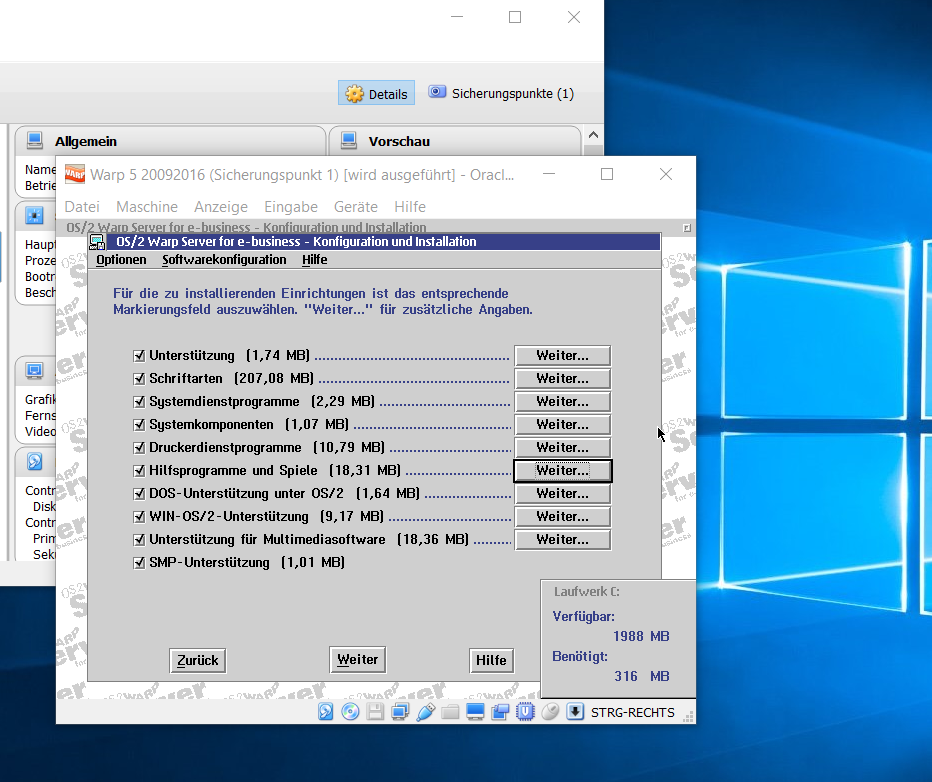
Task: Click the storage section disk icon in VirtualBox Manager
Action: tap(34, 462)
